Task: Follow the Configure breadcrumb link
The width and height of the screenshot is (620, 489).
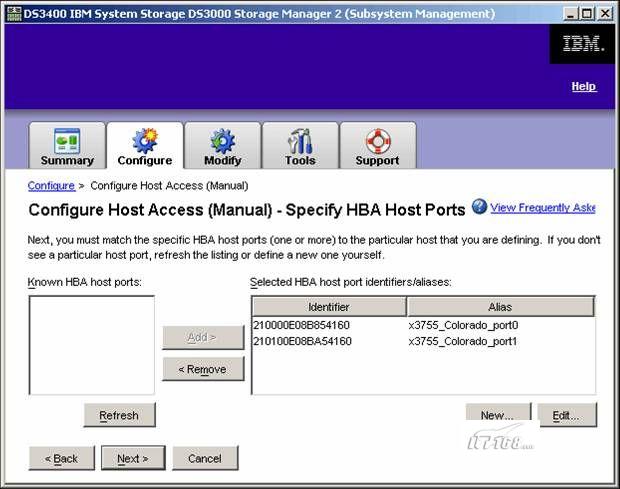Action: (x=51, y=186)
